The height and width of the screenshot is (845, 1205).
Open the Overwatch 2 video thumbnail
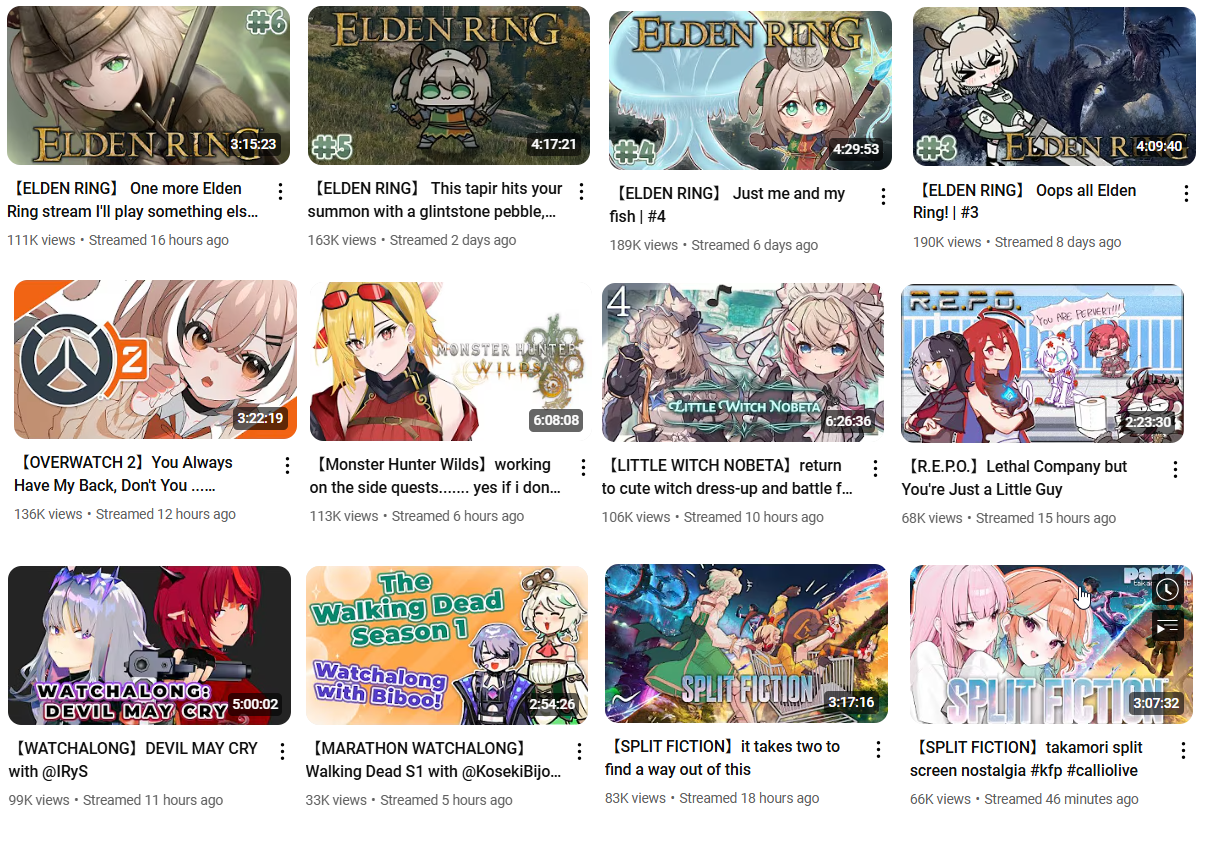pos(155,359)
